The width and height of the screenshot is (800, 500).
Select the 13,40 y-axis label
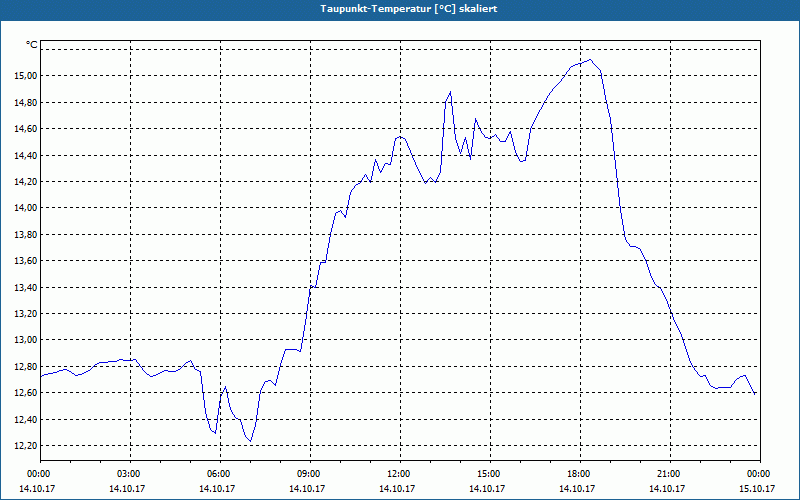pyautogui.click(x=26, y=288)
